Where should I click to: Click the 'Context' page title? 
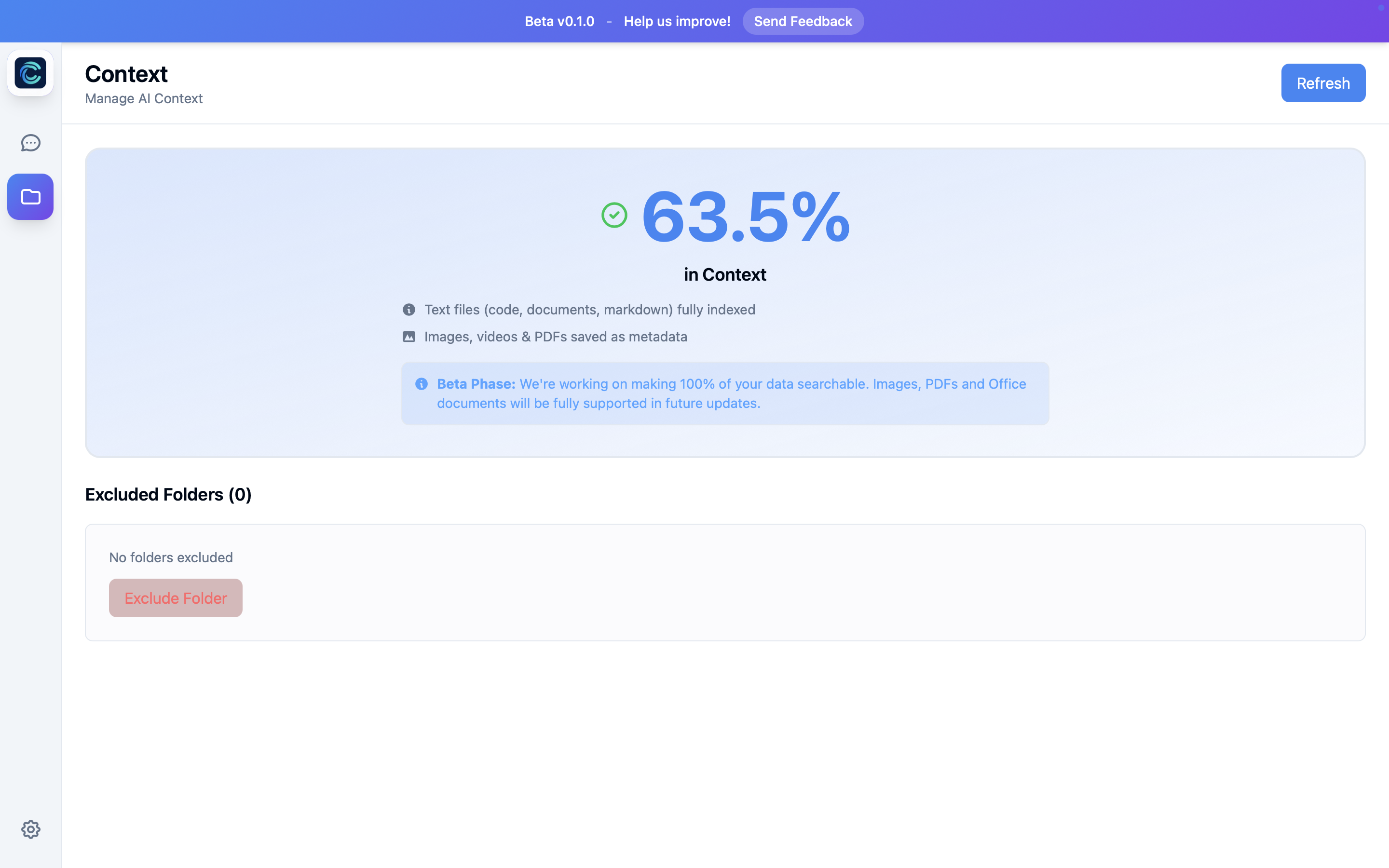[126, 73]
